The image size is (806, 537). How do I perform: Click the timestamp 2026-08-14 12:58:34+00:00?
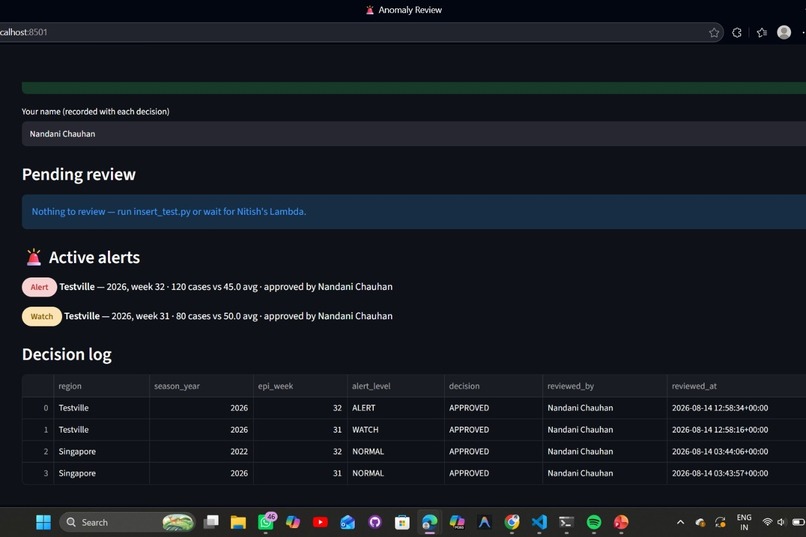736,408
